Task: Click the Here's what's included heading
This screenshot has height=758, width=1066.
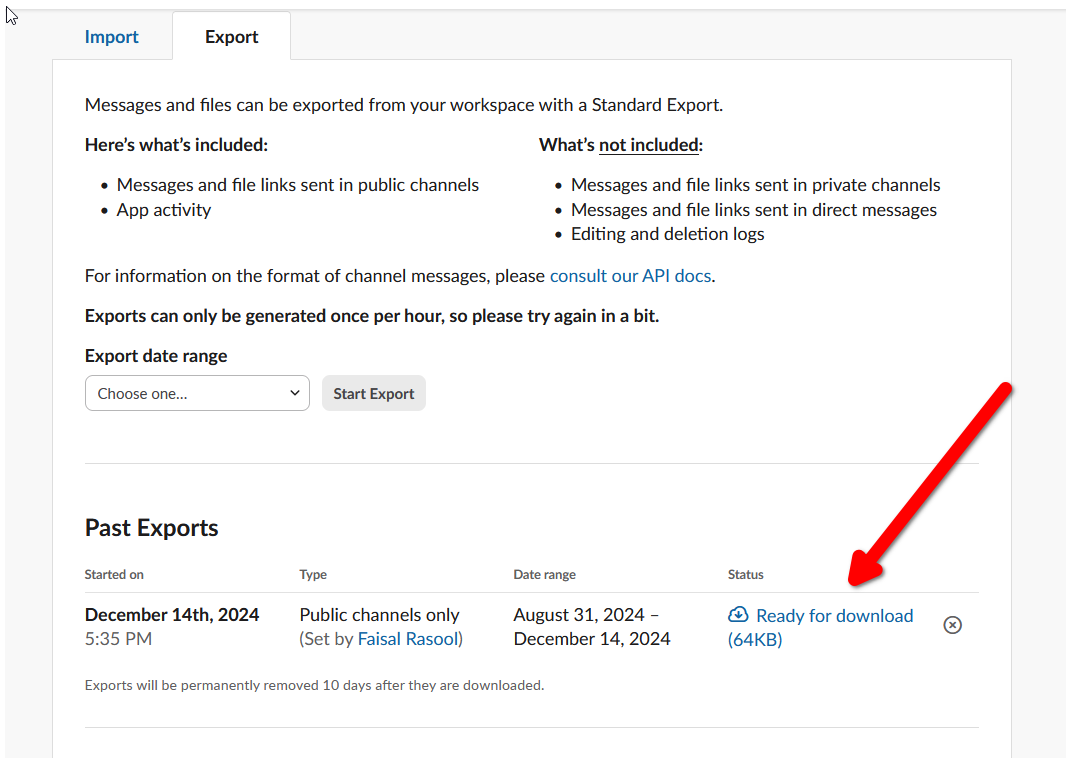Action: click(177, 145)
